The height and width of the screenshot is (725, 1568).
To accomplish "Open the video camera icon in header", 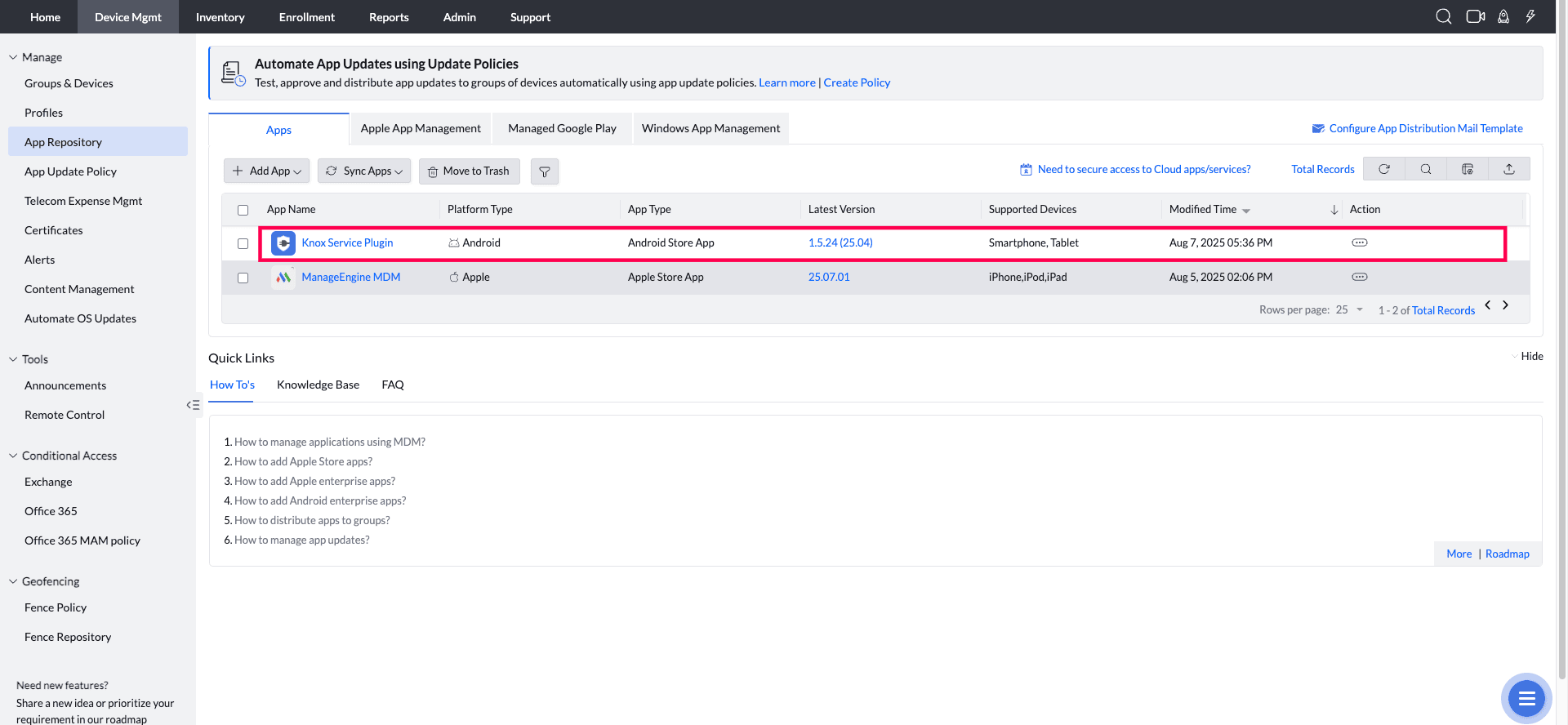I will (x=1475, y=16).
